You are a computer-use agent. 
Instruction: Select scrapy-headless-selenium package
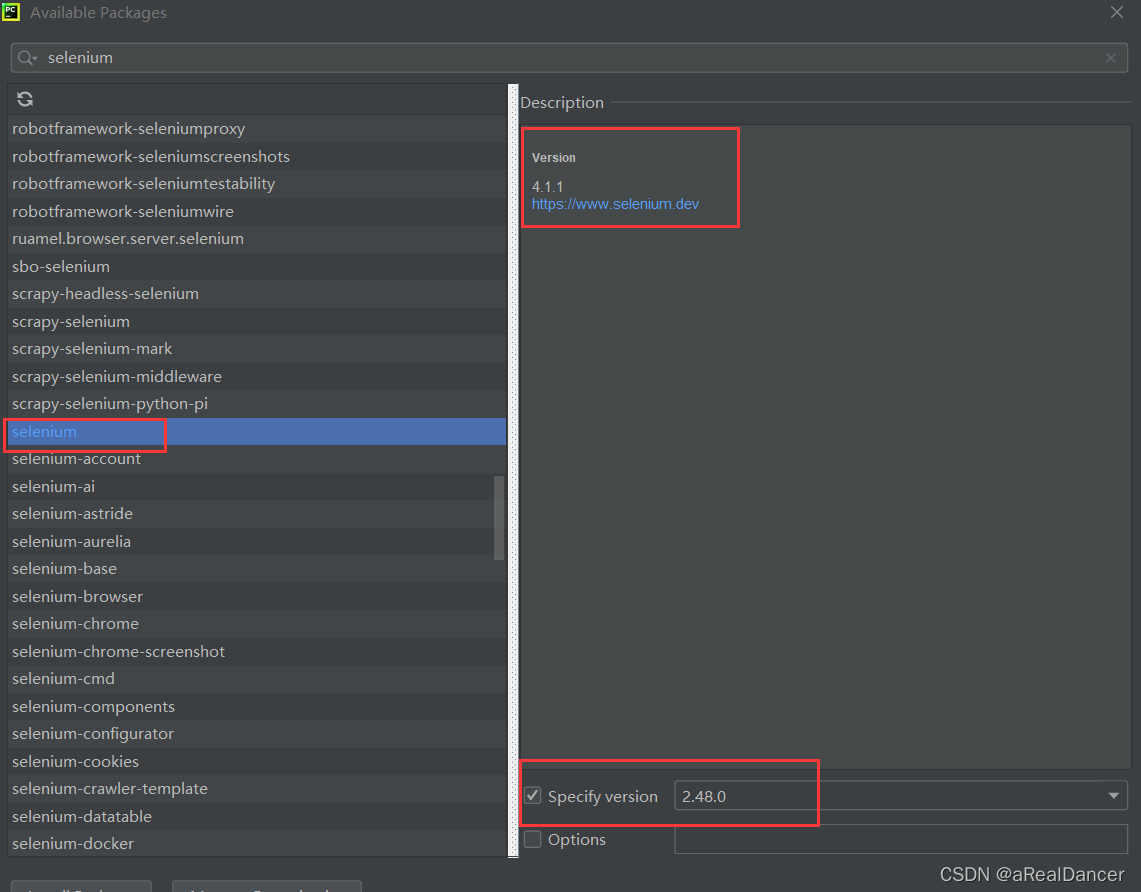(x=257, y=294)
